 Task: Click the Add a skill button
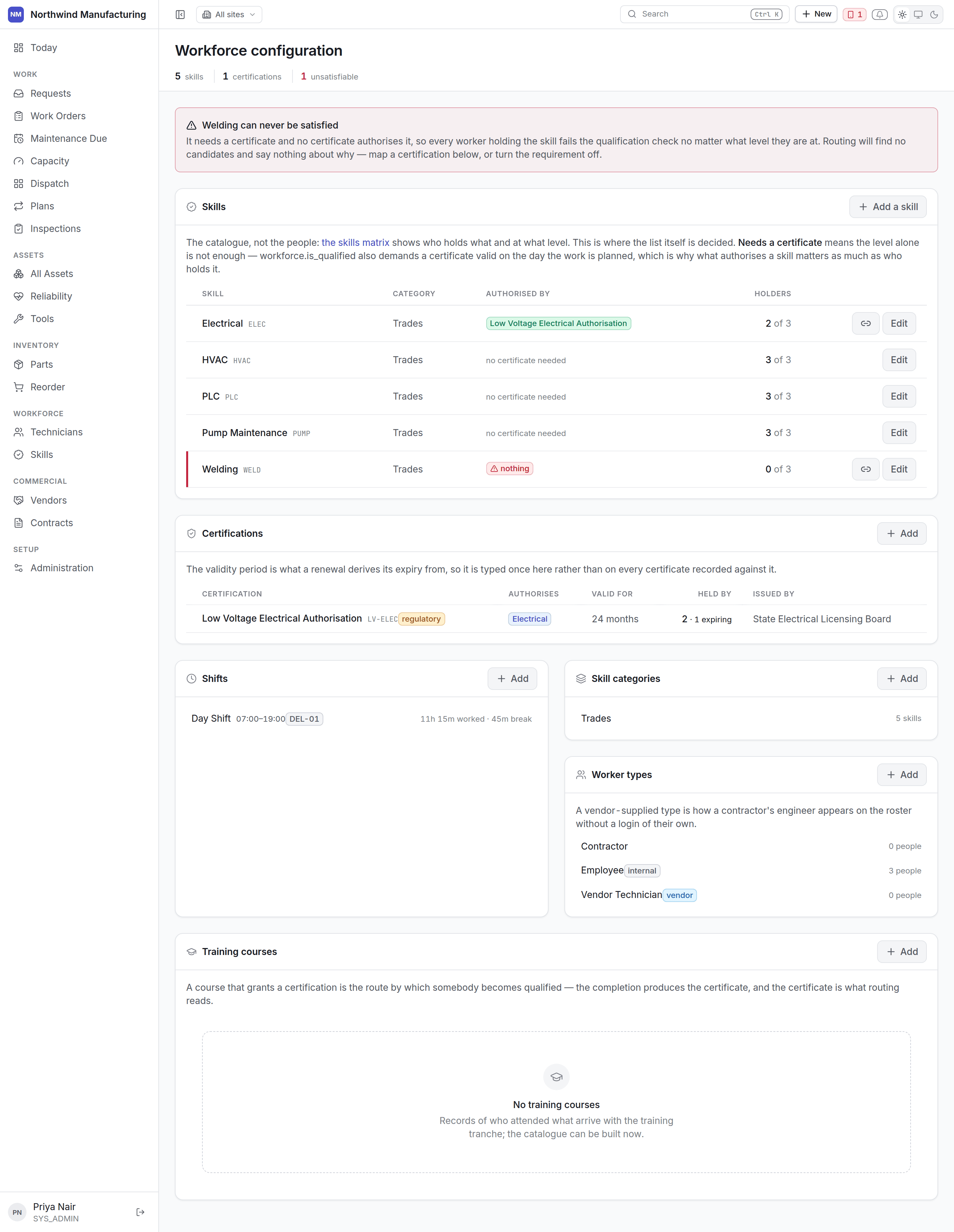(x=887, y=207)
